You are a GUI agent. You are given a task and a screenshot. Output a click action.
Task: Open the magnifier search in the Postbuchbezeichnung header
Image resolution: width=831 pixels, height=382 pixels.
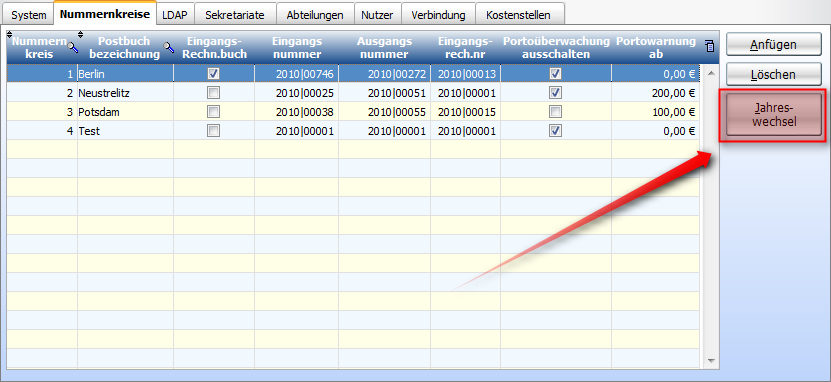169,48
